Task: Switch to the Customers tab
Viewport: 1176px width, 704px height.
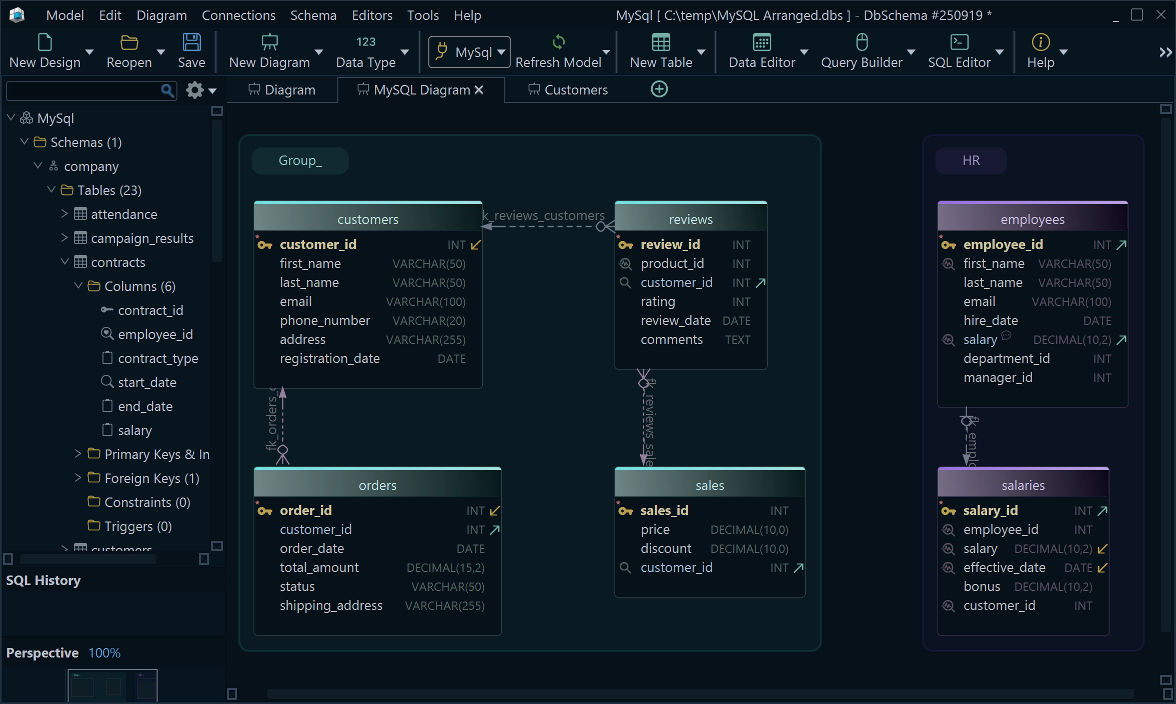Action: click(575, 90)
